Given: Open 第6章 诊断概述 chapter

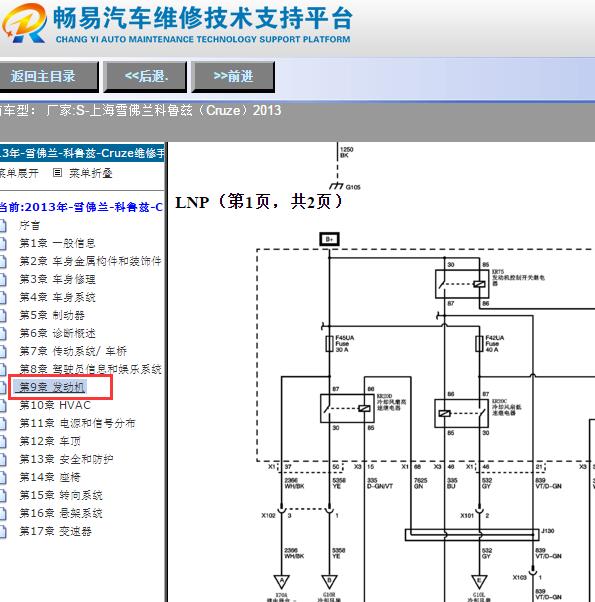Looking at the screenshot, I should [x=57, y=333].
